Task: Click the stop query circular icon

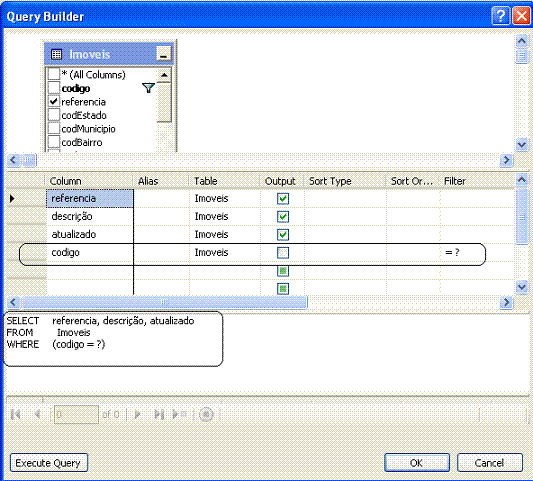Action: [x=206, y=414]
